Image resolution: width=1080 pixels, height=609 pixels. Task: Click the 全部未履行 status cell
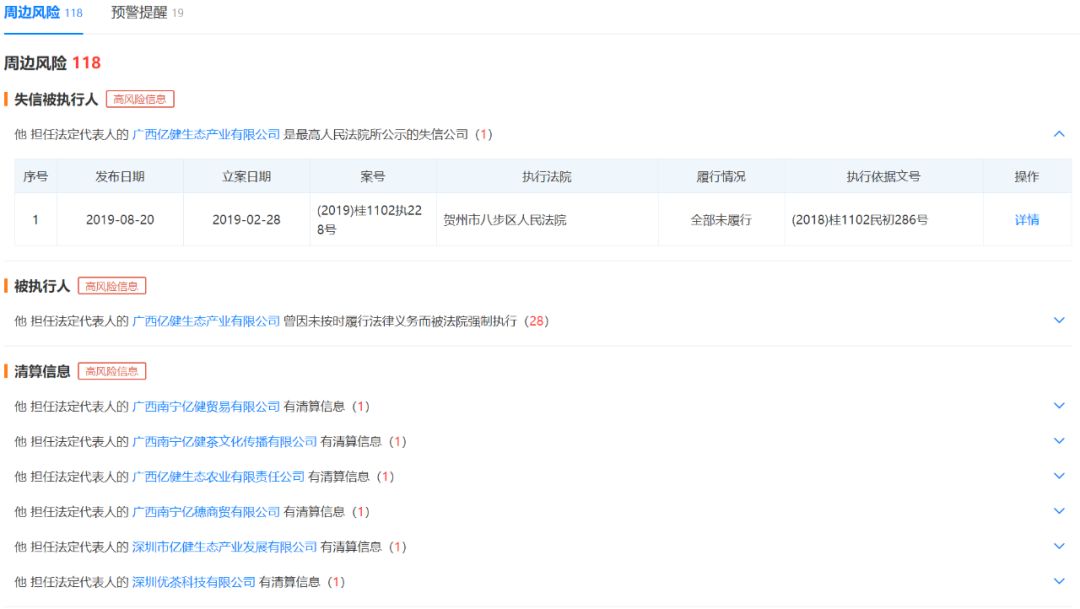(x=721, y=220)
